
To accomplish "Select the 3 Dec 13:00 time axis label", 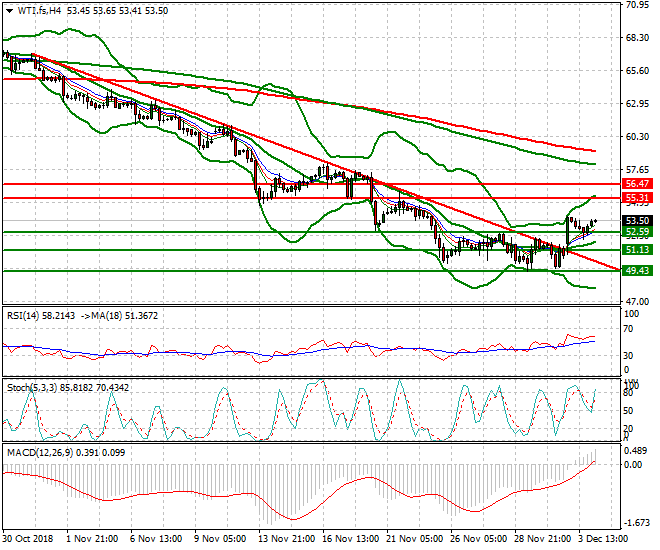I will [603, 539].
